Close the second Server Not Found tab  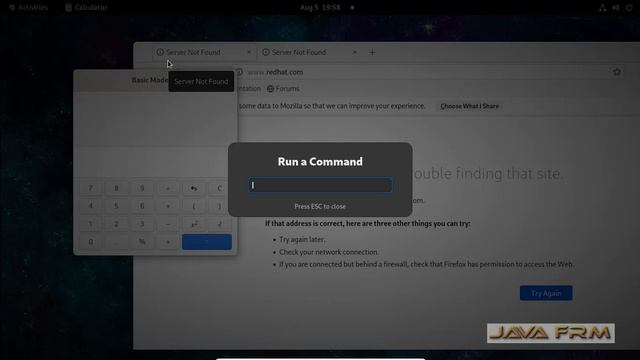355,52
